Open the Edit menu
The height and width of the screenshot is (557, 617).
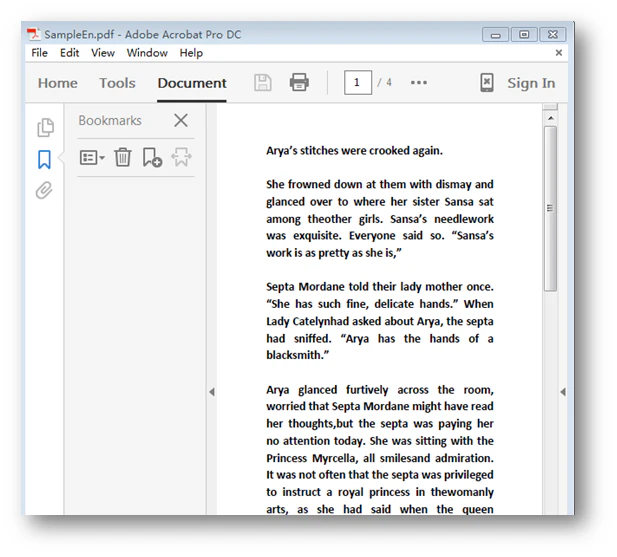[x=69, y=53]
